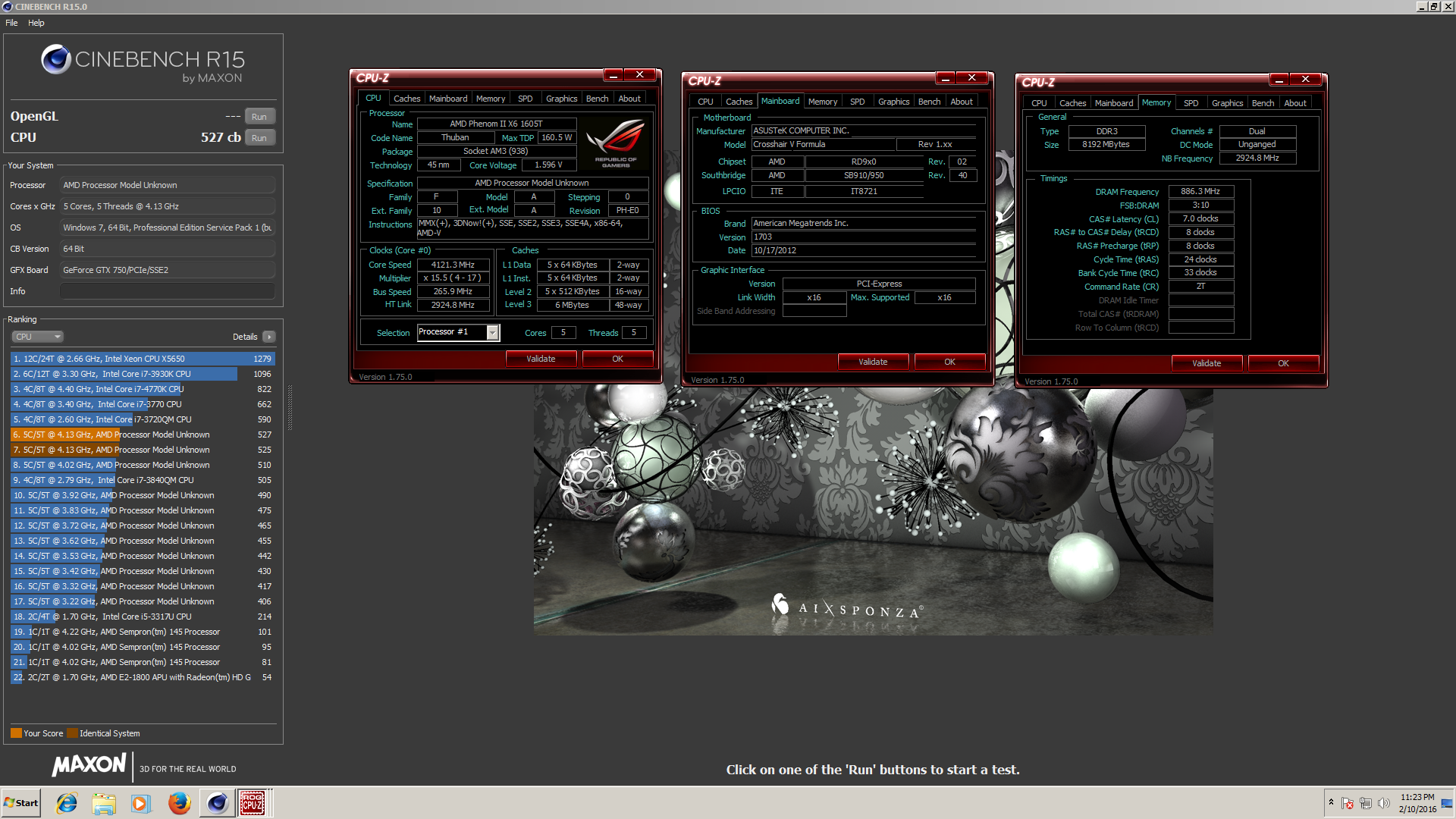The image size is (1456, 819).
Task: Minimize the middle CPU-Z Mainboard window
Action: pyautogui.click(x=946, y=77)
